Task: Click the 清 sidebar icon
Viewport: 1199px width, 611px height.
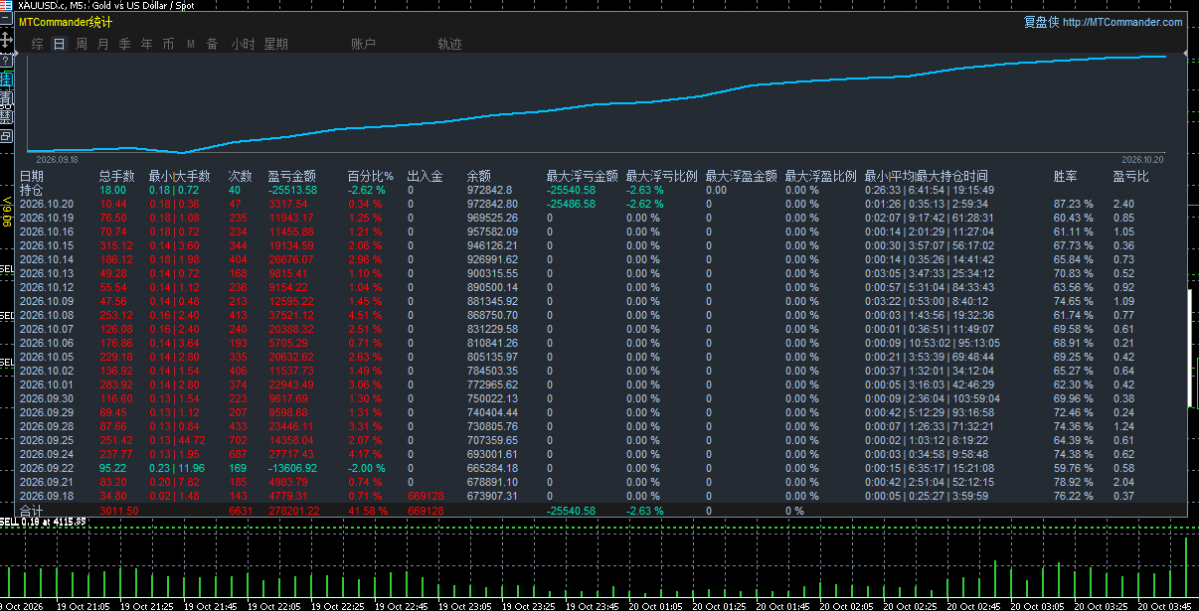Action: tap(6, 98)
